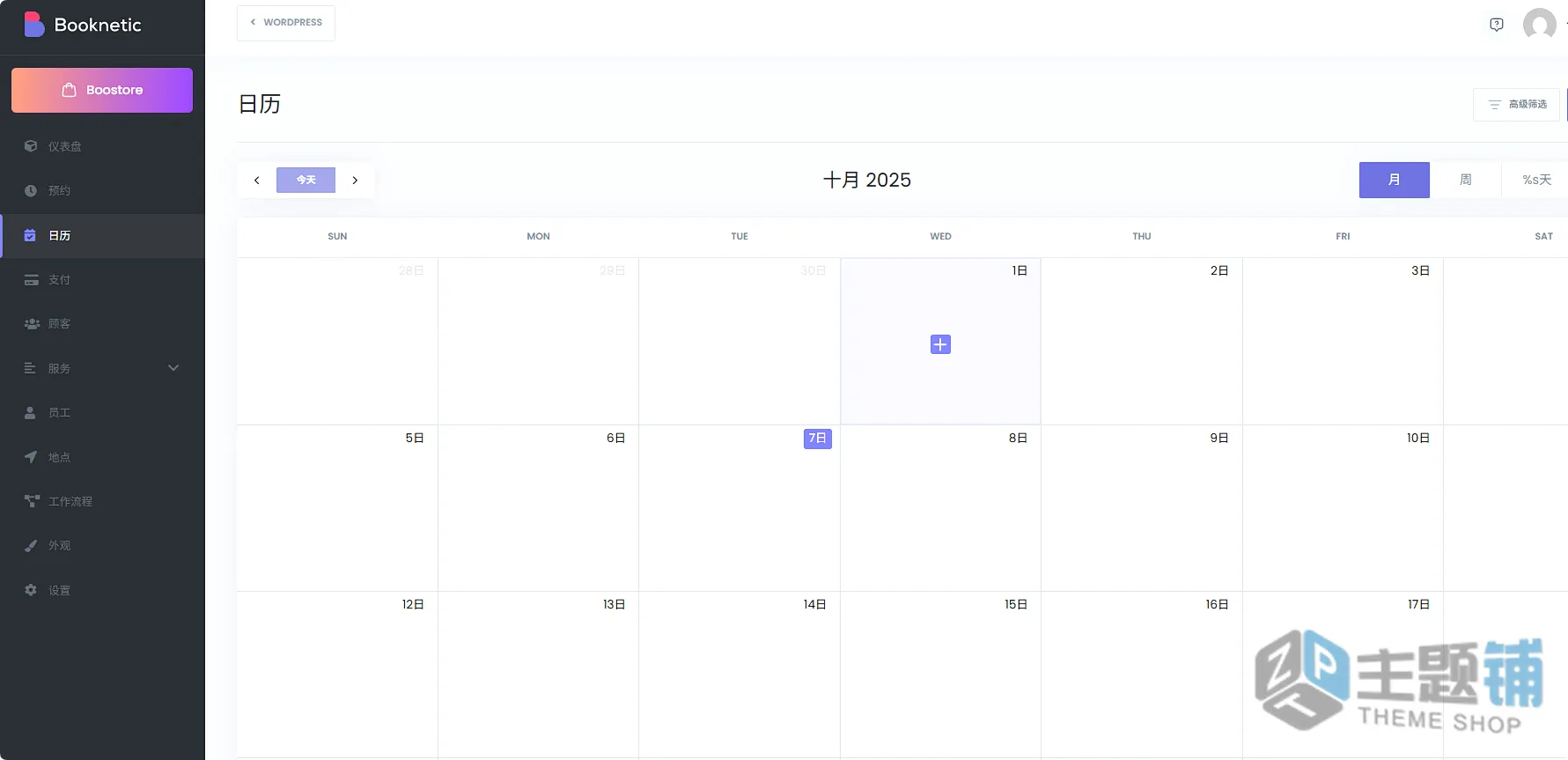Screen dimensions: 1568x760
Task: Click the settings gear icon in sidebar
Action: coord(31,590)
